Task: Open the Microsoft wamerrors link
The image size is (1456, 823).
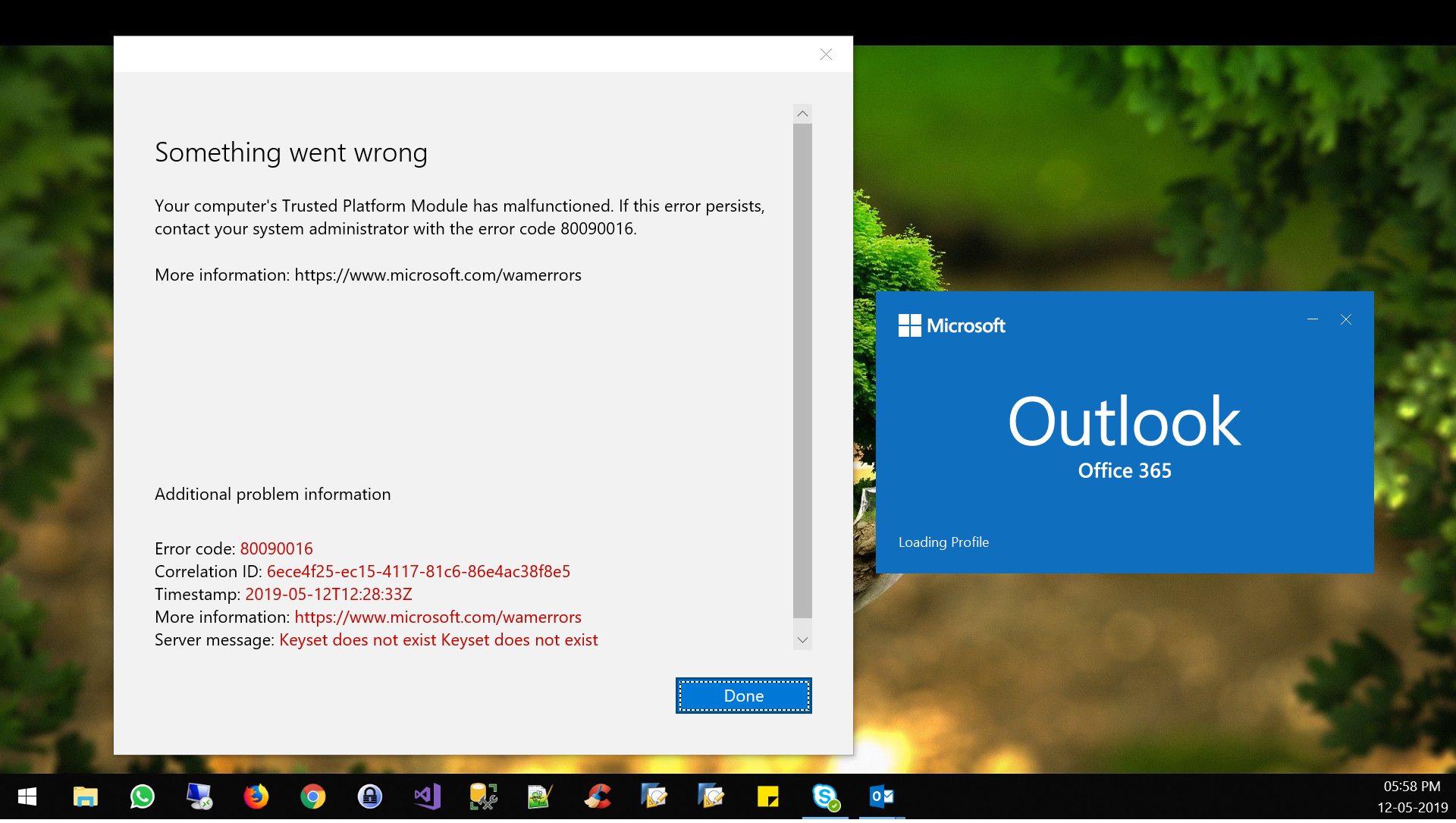Action: (x=440, y=617)
